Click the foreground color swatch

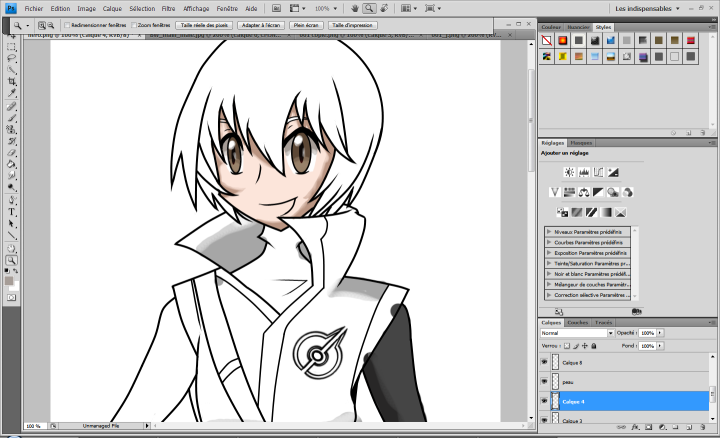pos(9,281)
